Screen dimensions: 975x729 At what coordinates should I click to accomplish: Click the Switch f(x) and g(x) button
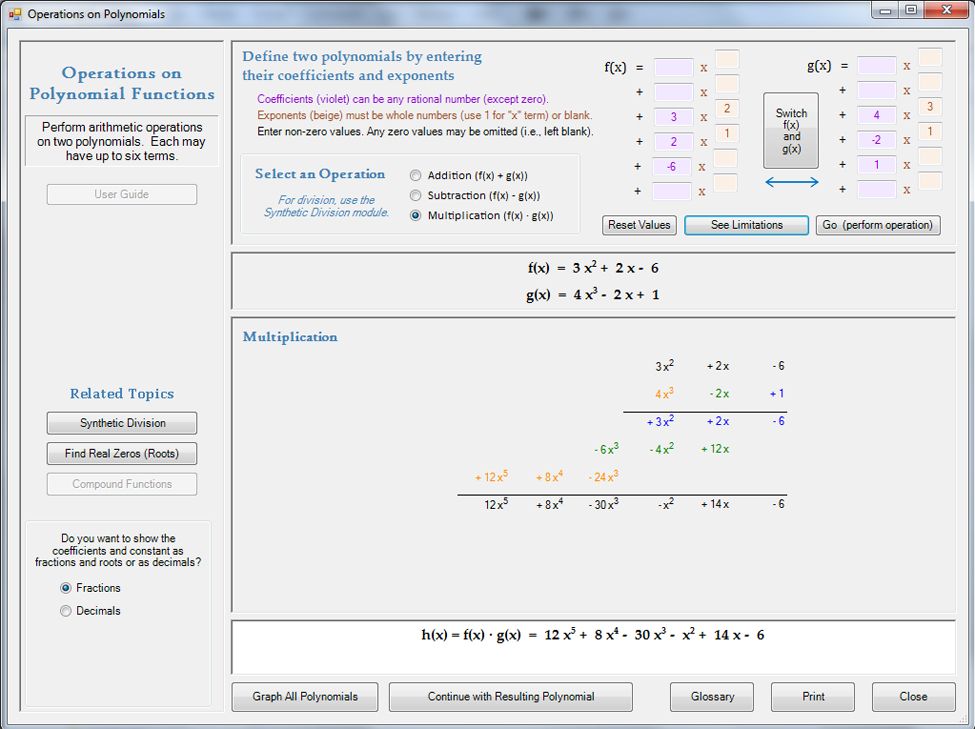click(790, 131)
